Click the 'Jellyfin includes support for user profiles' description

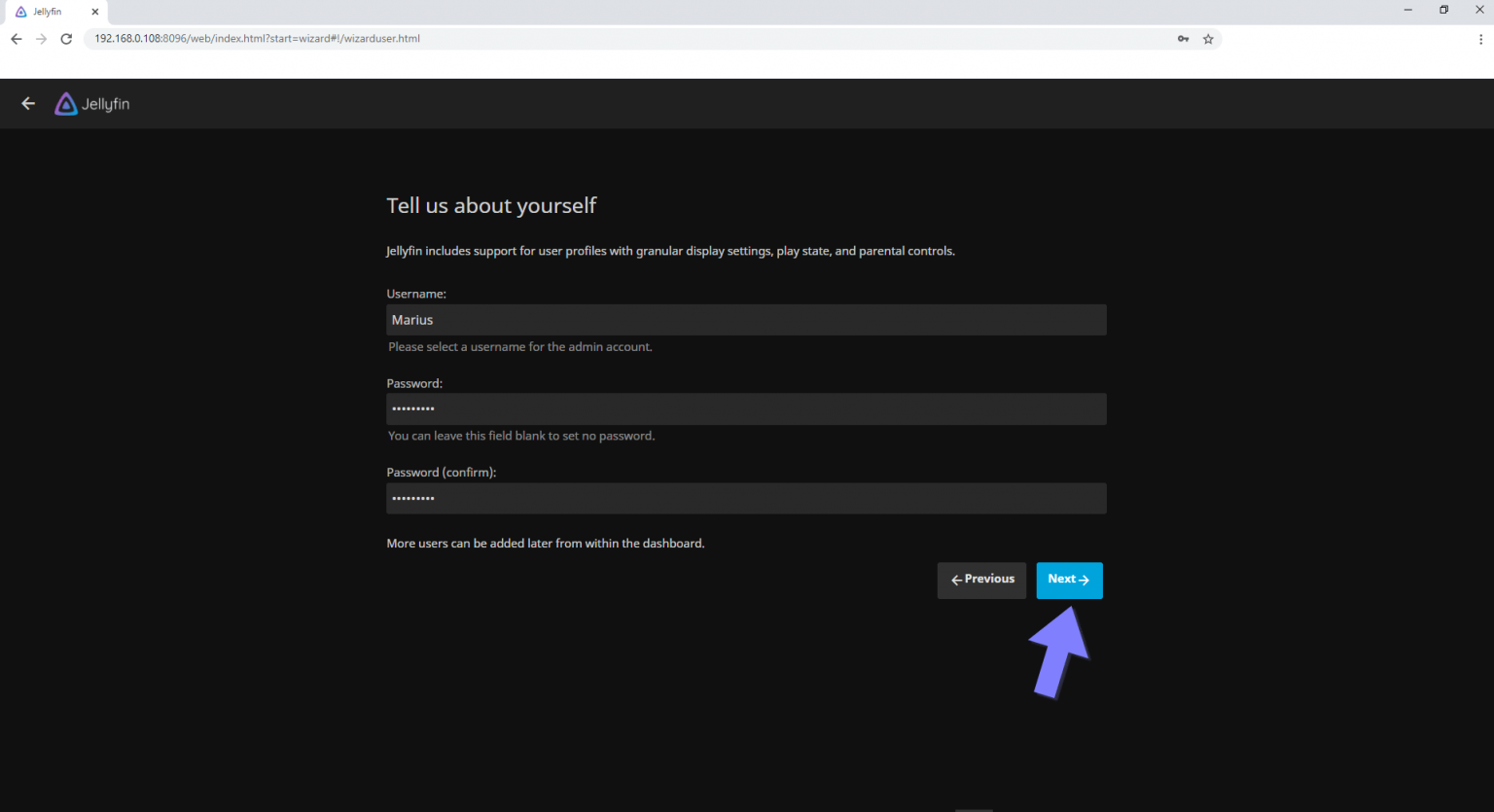(x=670, y=251)
